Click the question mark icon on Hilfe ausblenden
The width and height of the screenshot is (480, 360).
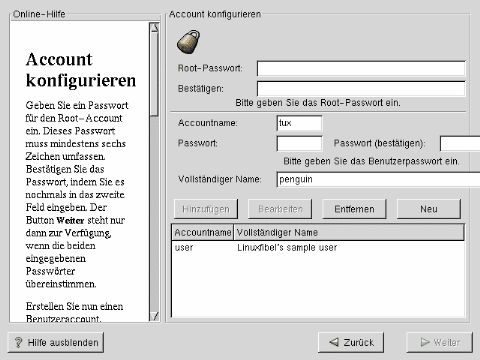(18, 342)
